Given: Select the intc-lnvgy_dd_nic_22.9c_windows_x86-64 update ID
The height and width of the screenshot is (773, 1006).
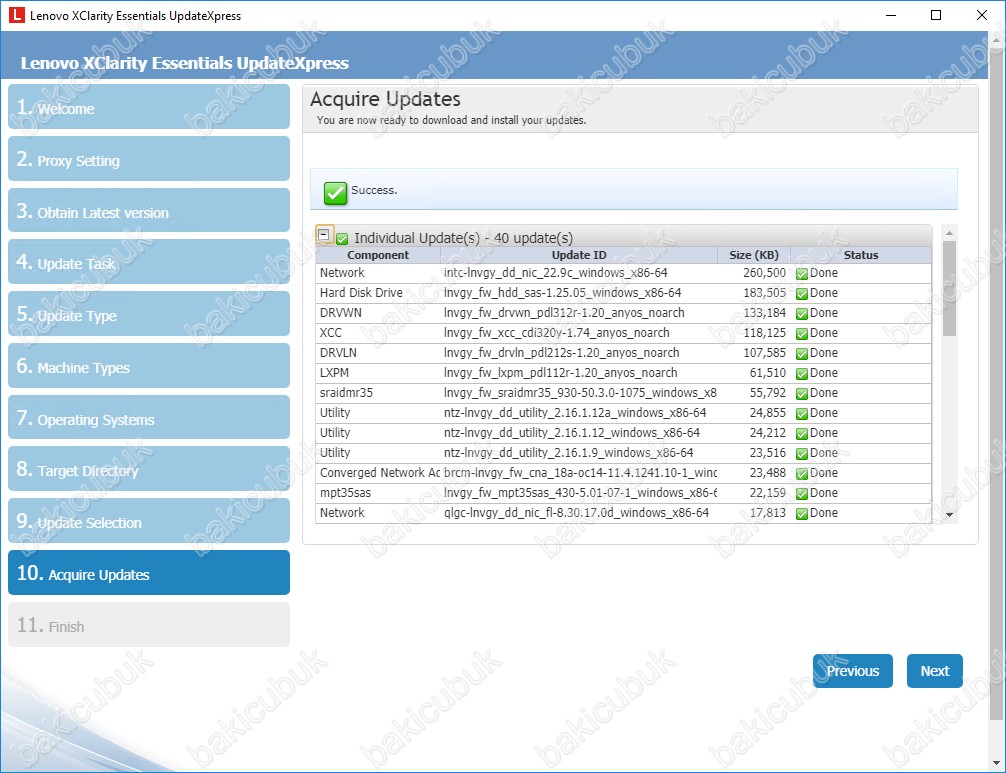Looking at the screenshot, I should point(556,273).
